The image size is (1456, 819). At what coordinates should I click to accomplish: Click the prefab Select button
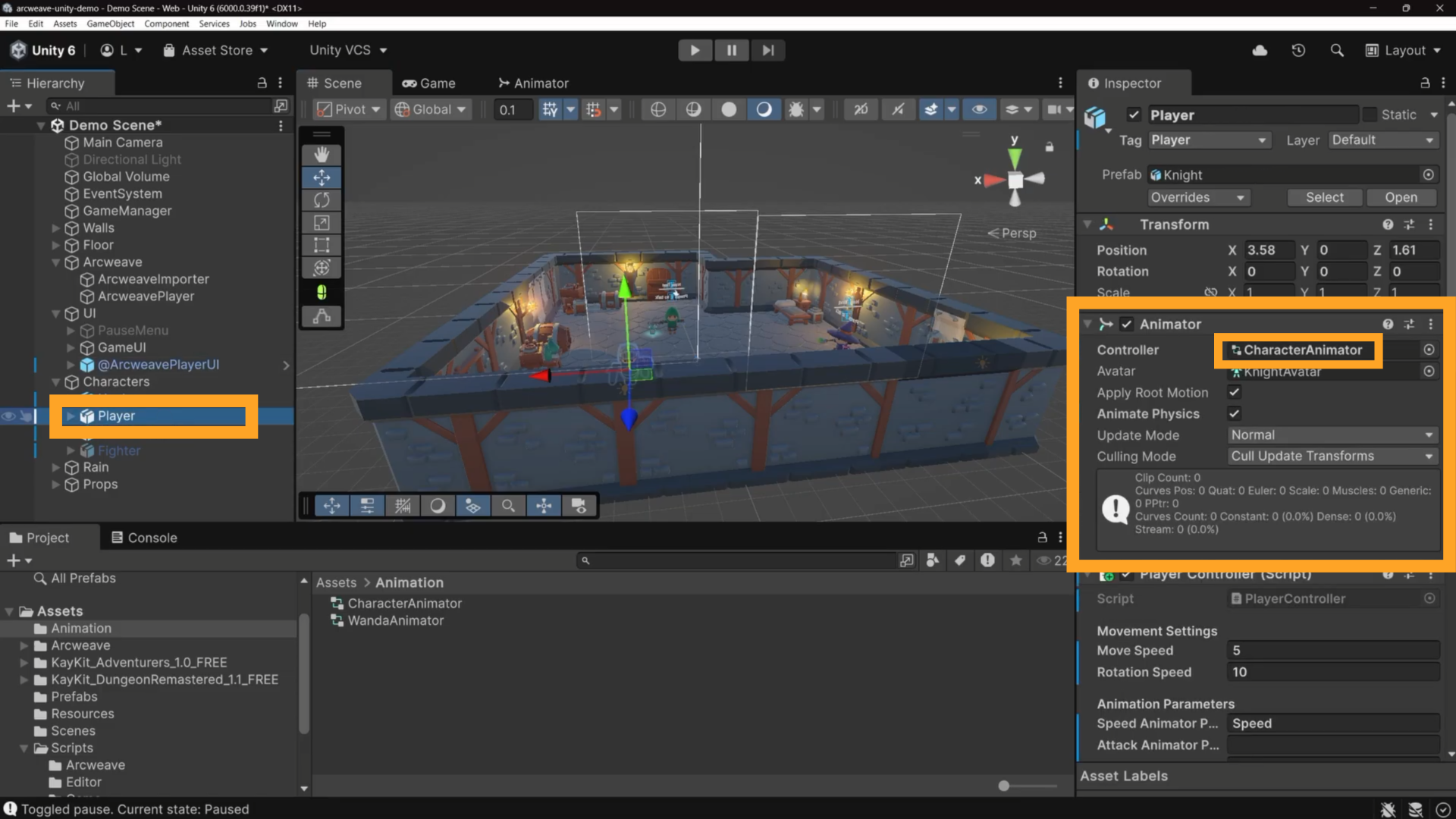tap(1324, 197)
